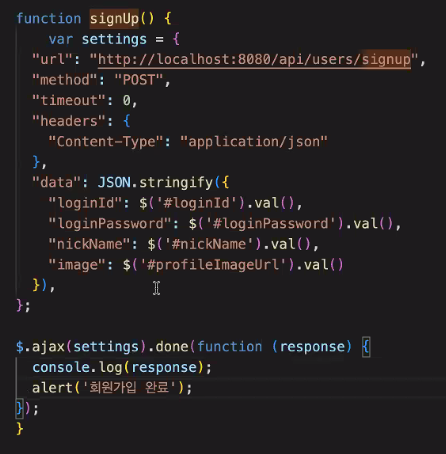Screen dimensions: 446x454
Task: Click the "nickName" key
Action: 89,244
